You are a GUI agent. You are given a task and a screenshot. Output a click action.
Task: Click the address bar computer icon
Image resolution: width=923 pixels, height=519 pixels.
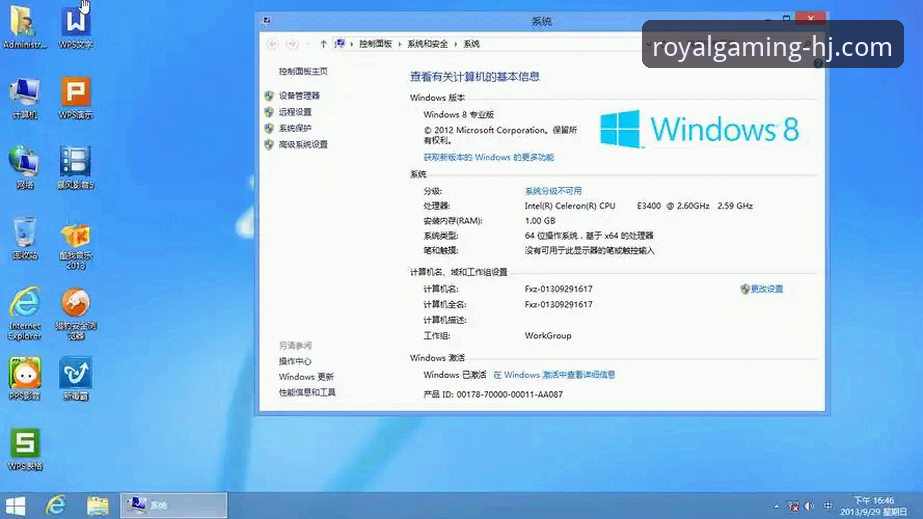340,44
